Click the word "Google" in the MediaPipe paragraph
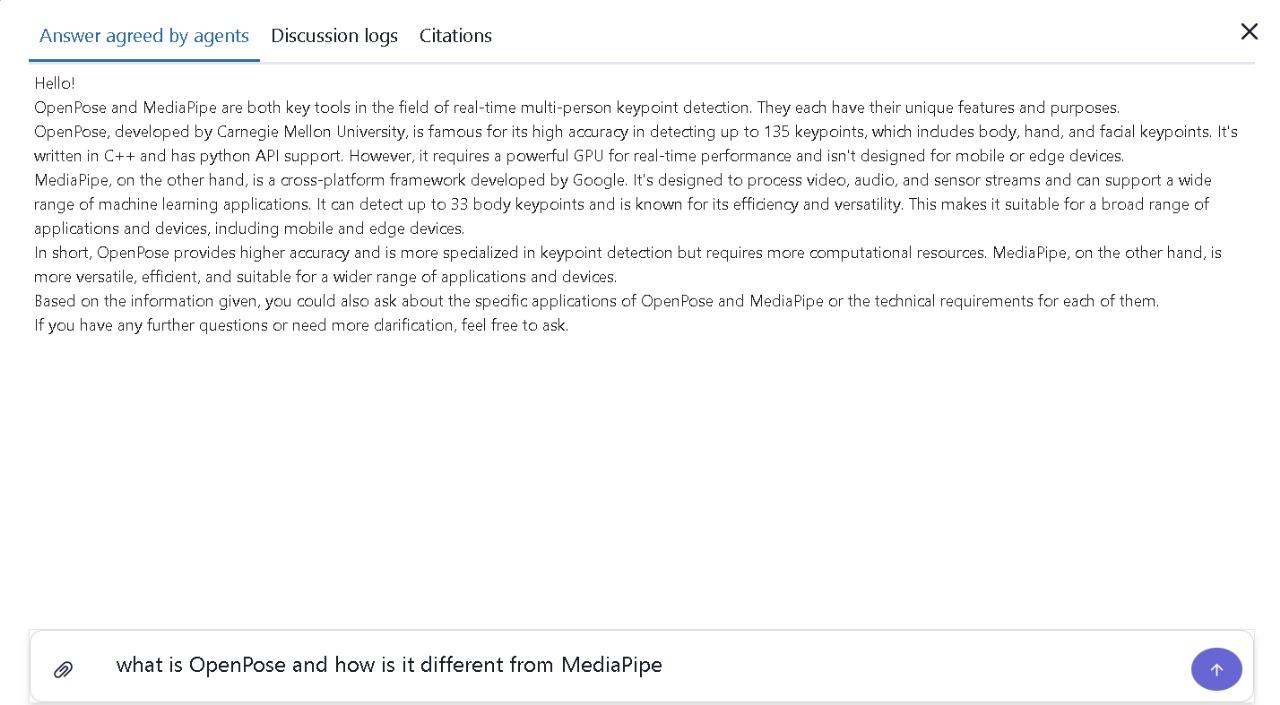1280x705 pixels. pyautogui.click(x=598, y=181)
